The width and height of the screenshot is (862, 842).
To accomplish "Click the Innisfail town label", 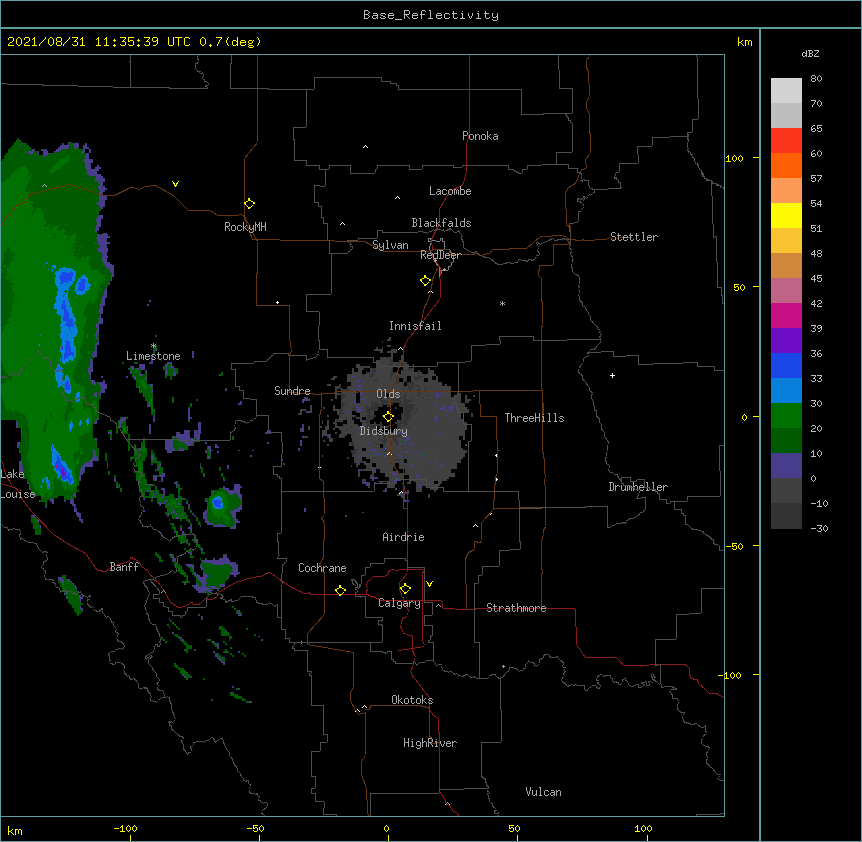I will click(415, 326).
